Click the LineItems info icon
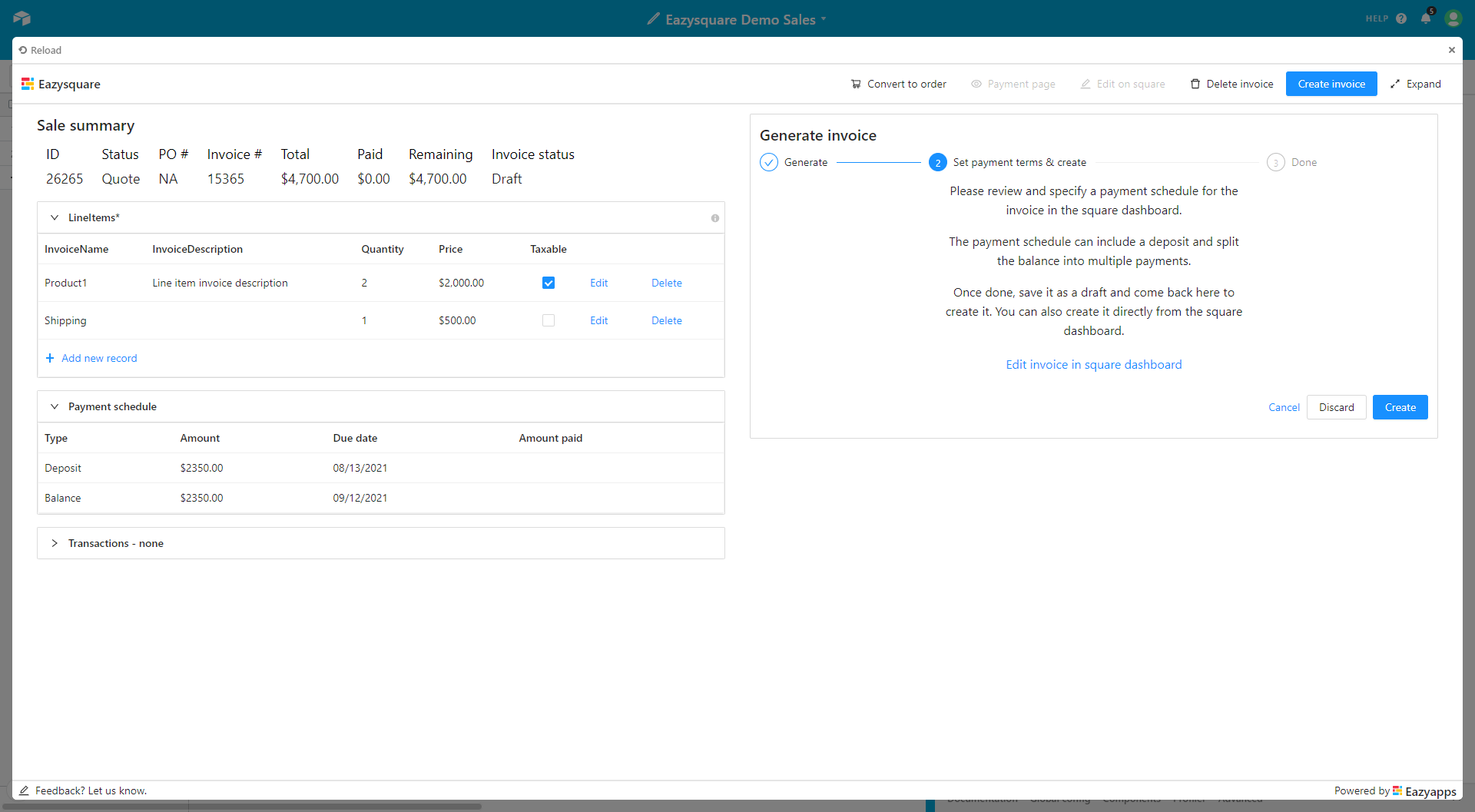 tap(715, 218)
